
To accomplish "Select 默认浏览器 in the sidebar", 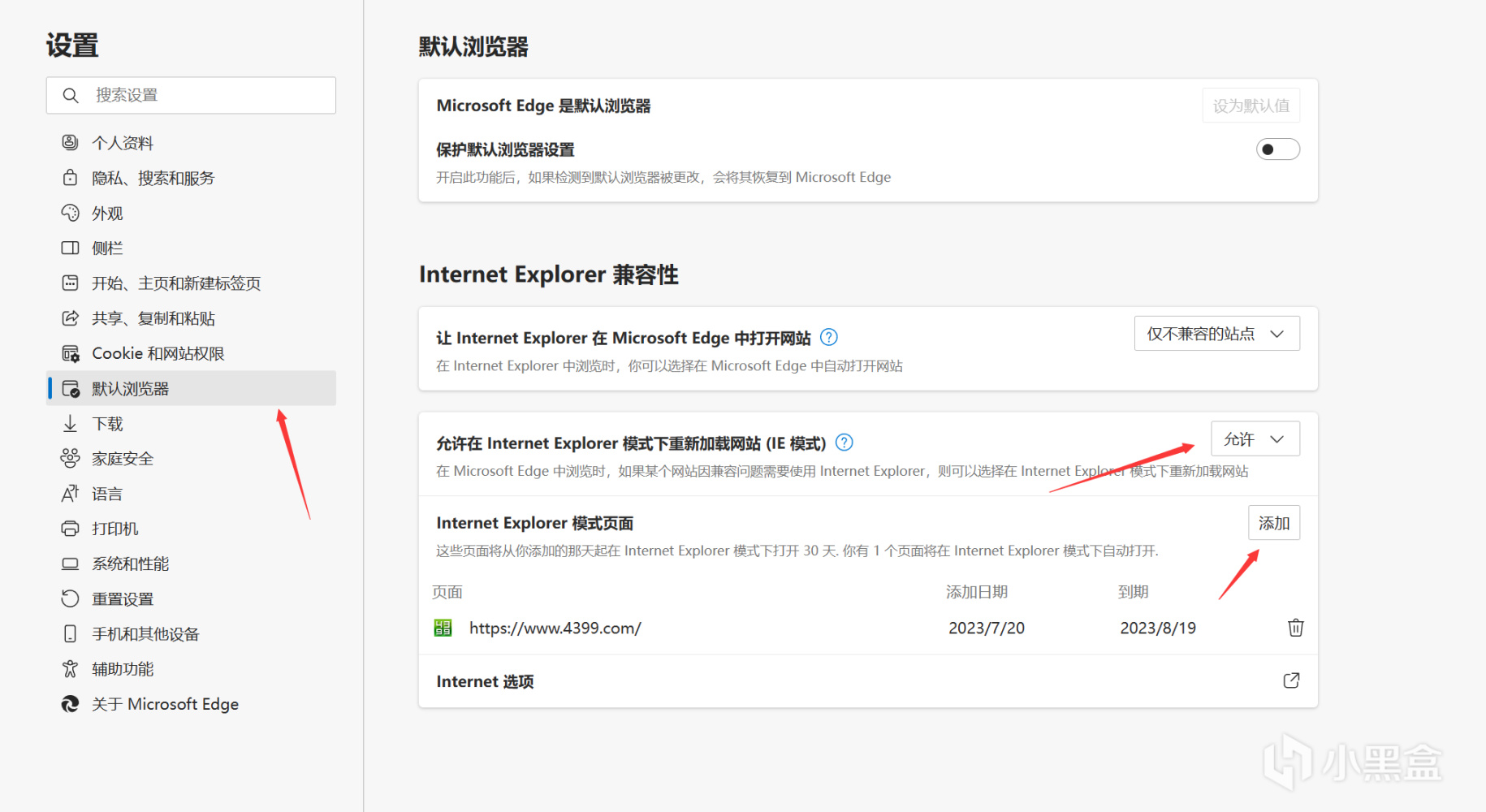I will click(x=192, y=388).
